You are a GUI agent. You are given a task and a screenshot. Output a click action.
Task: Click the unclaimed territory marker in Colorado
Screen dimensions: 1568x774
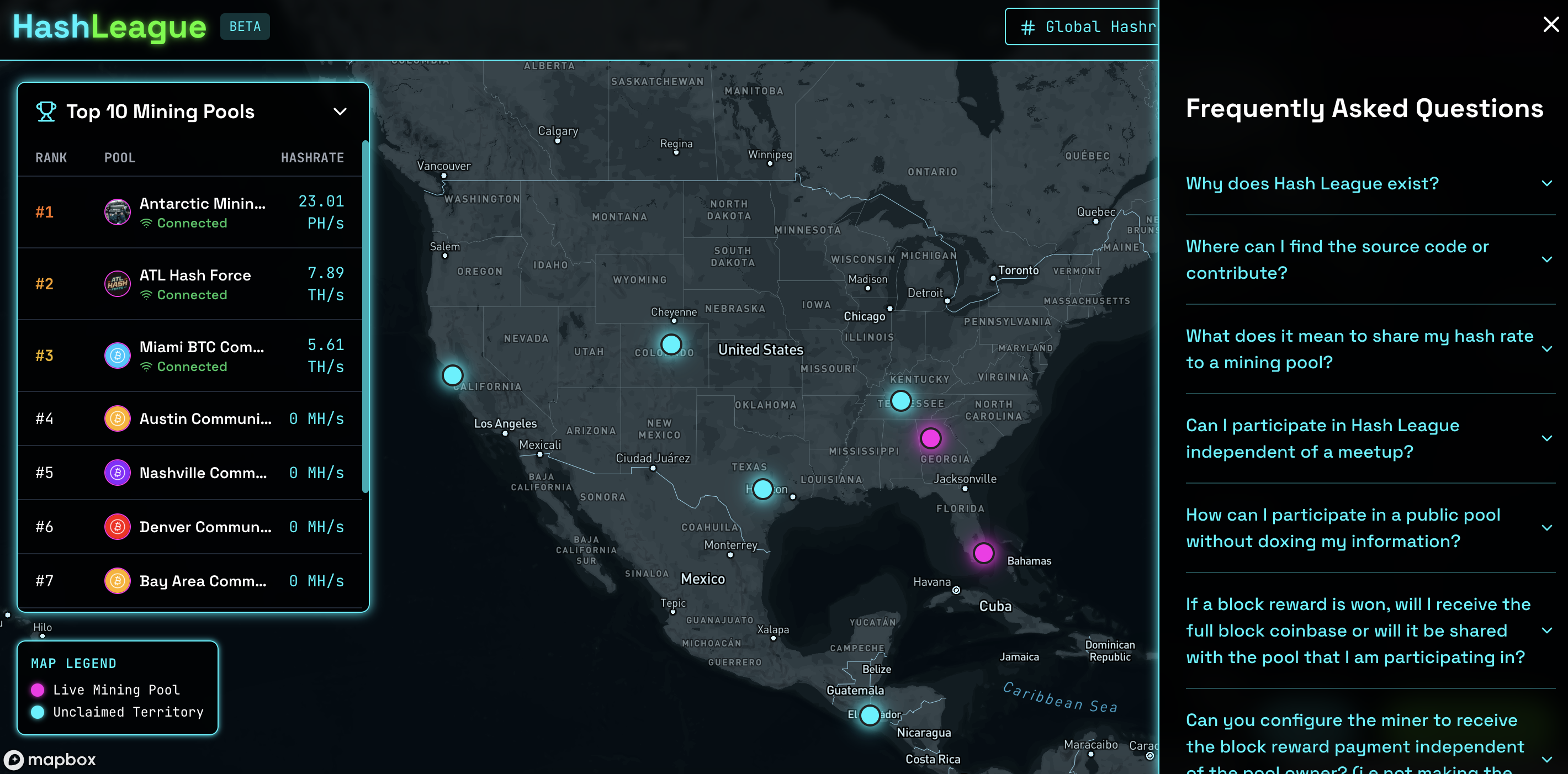pos(671,344)
